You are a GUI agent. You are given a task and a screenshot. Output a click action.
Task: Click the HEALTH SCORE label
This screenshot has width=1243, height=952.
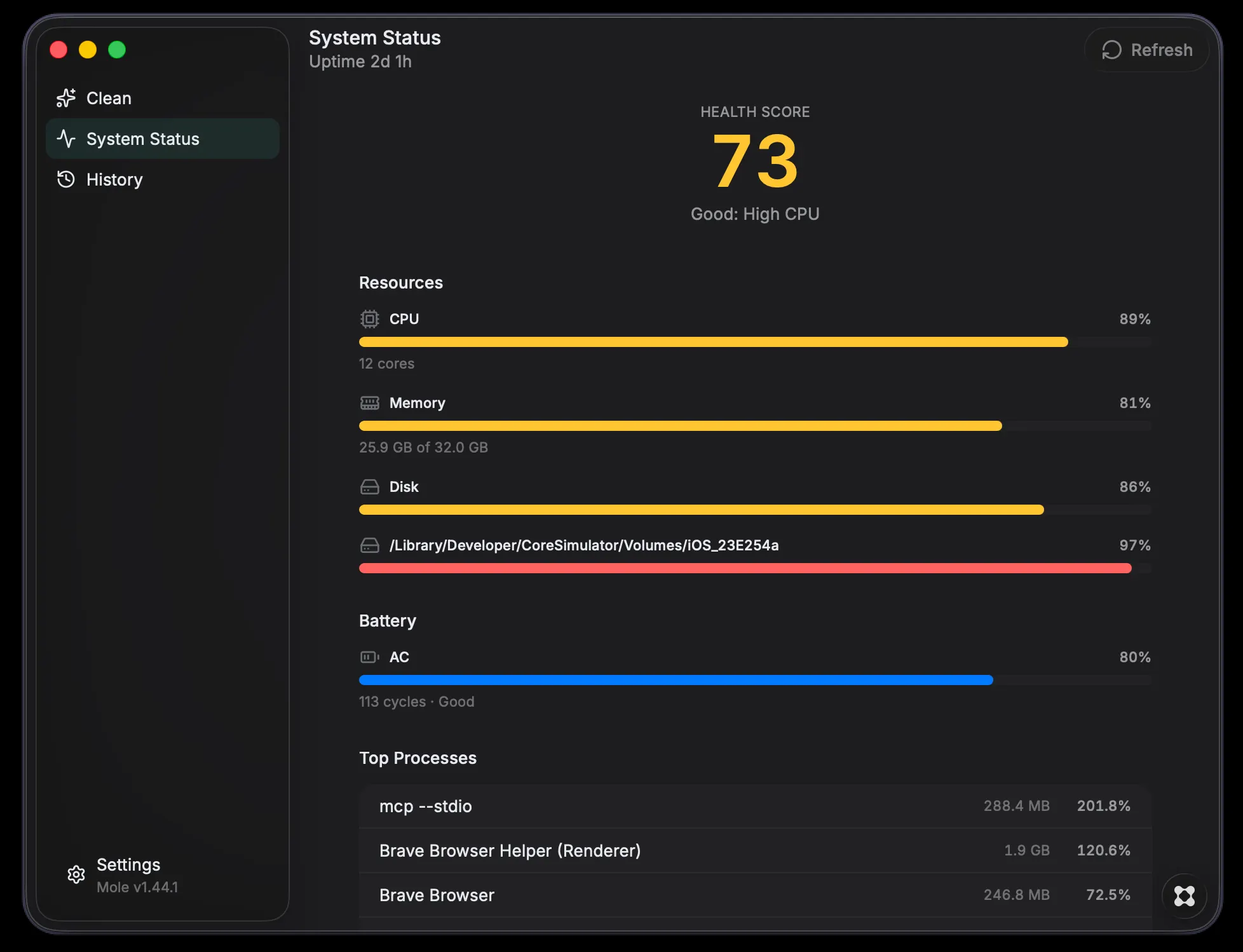tap(755, 112)
